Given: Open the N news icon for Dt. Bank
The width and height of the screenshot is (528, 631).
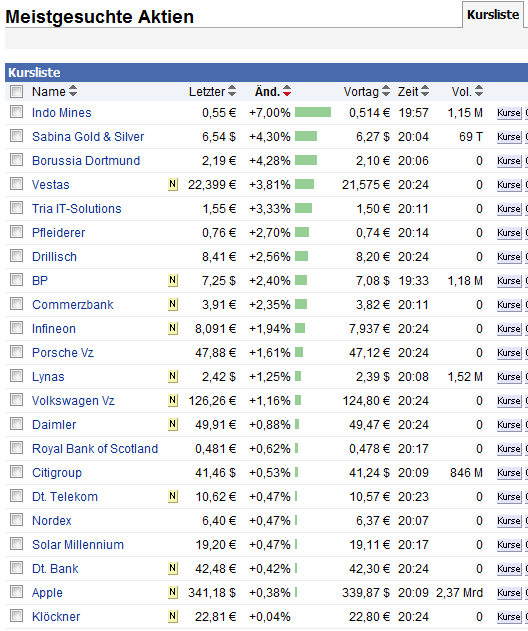Looking at the screenshot, I should (173, 568).
